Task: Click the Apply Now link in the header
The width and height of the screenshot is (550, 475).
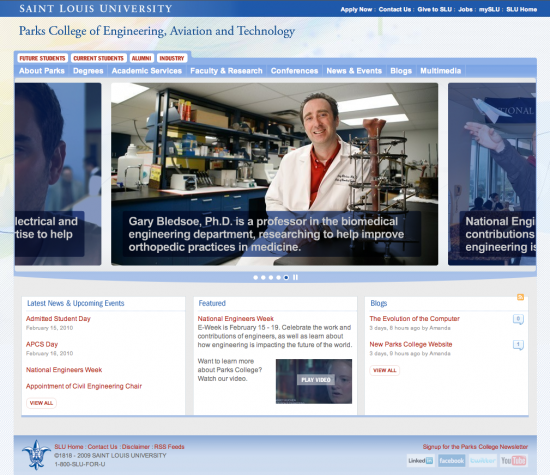Action: (356, 9)
